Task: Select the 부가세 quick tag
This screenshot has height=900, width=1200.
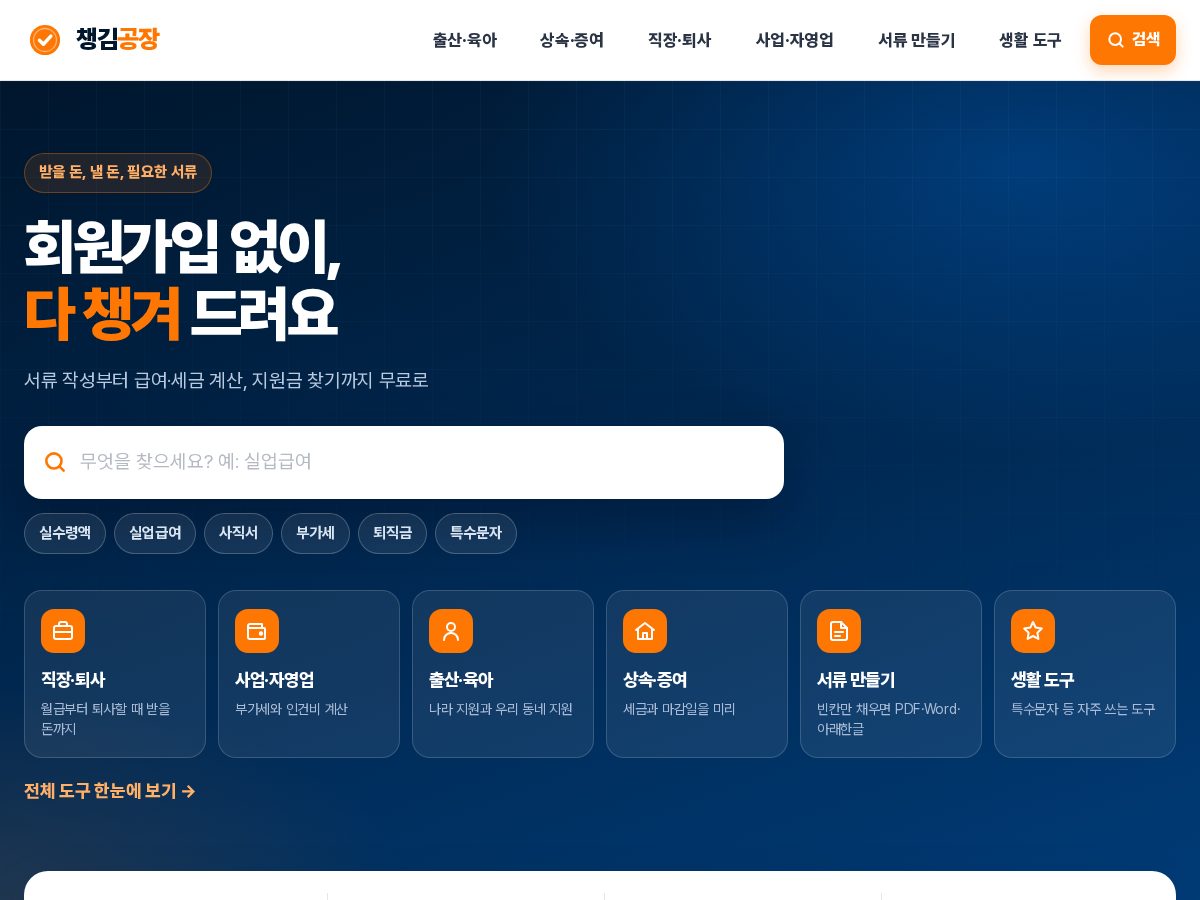Action: coord(315,533)
